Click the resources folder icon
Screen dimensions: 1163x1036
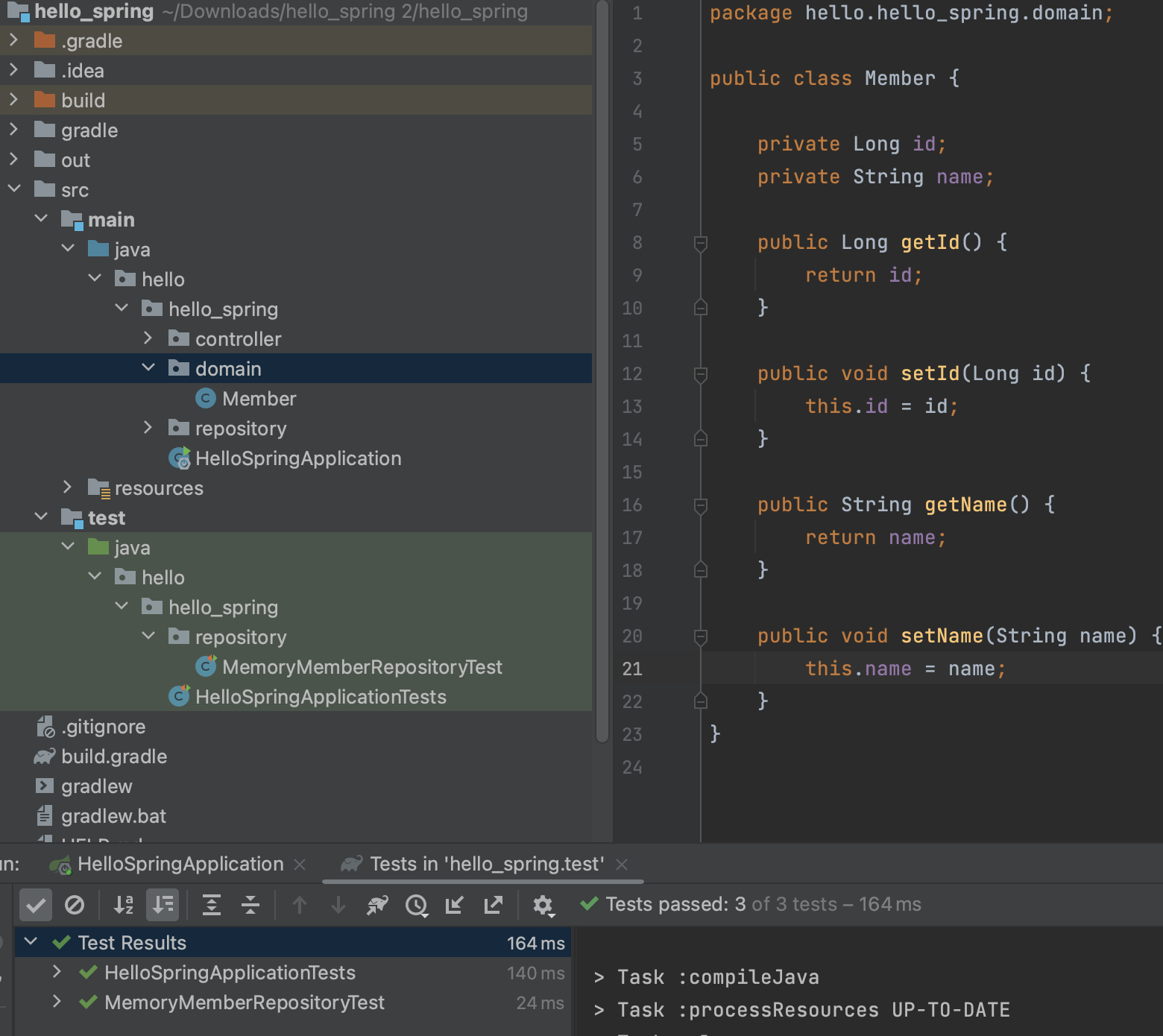(99, 488)
